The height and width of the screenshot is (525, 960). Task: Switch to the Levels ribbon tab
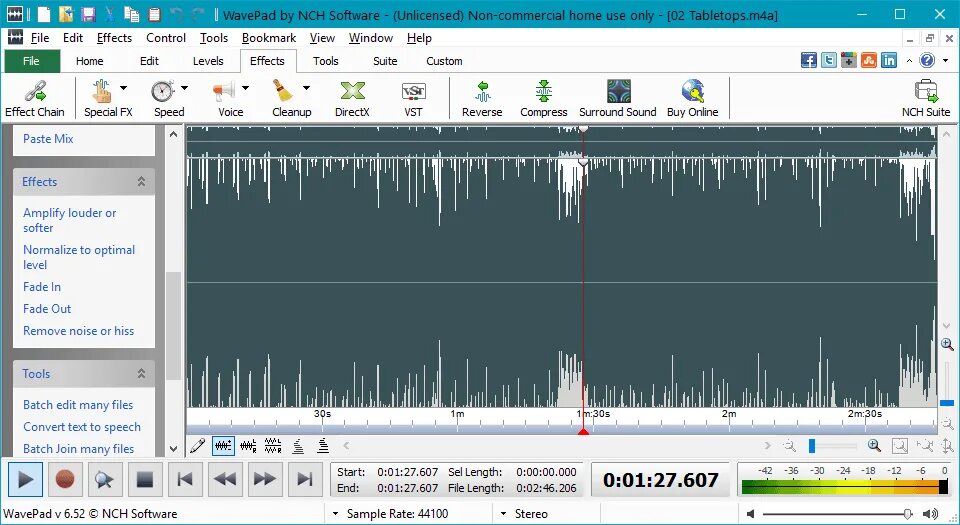coord(208,61)
